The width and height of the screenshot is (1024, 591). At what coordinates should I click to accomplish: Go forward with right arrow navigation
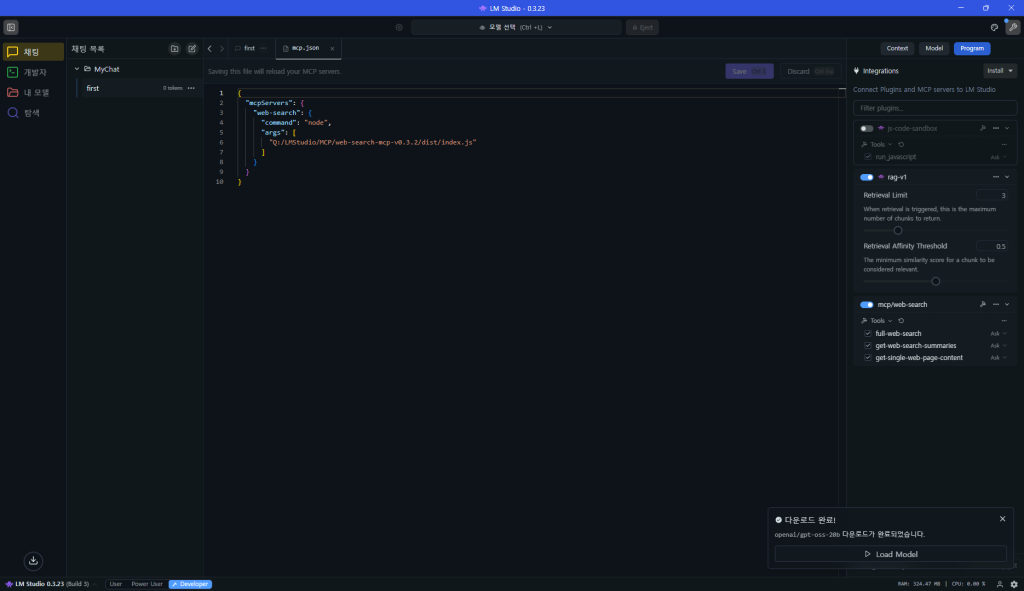[221, 48]
